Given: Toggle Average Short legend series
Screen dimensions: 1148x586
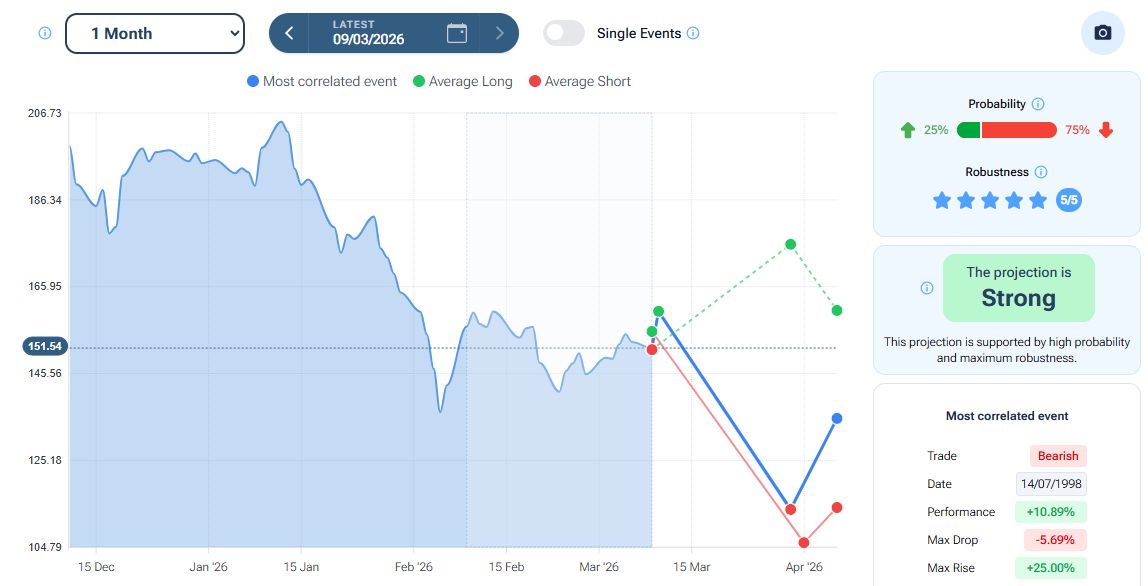Looking at the screenshot, I should click(580, 81).
